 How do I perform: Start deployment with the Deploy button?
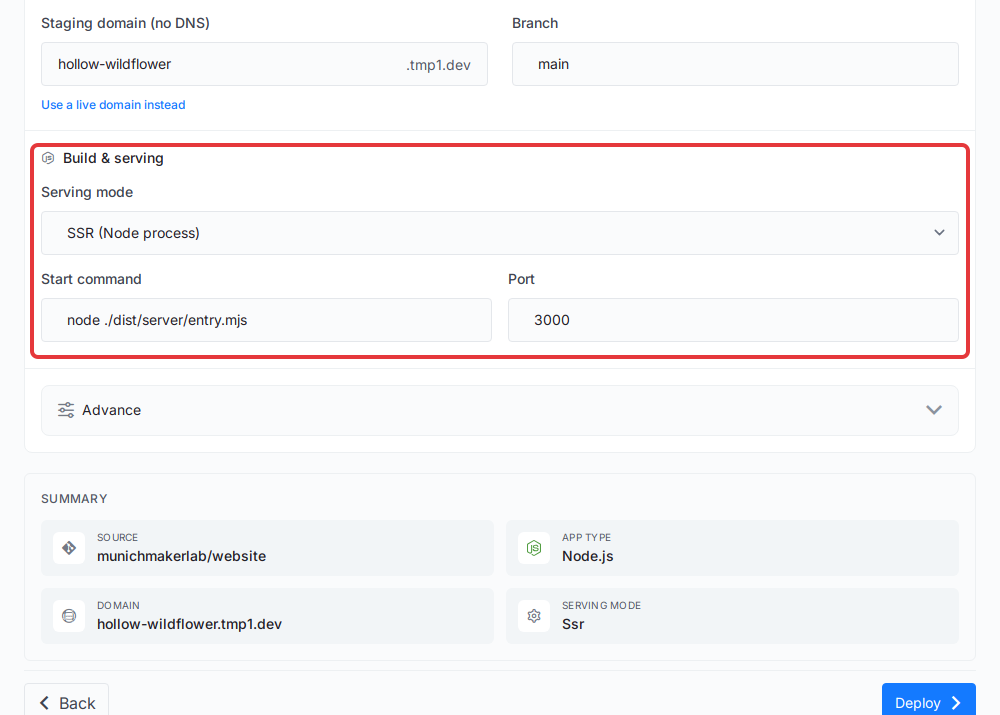click(x=929, y=702)
